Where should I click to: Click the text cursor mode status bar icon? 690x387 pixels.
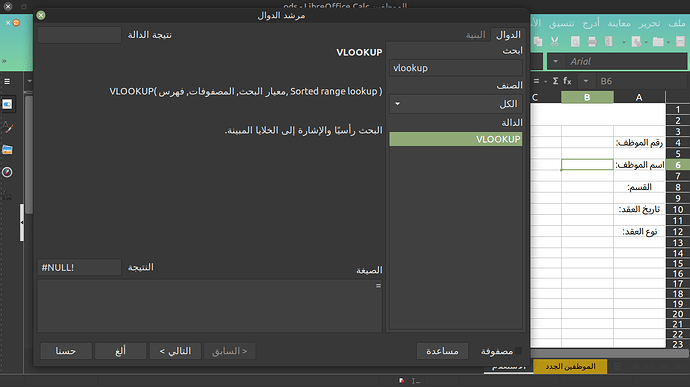(415, 381)
